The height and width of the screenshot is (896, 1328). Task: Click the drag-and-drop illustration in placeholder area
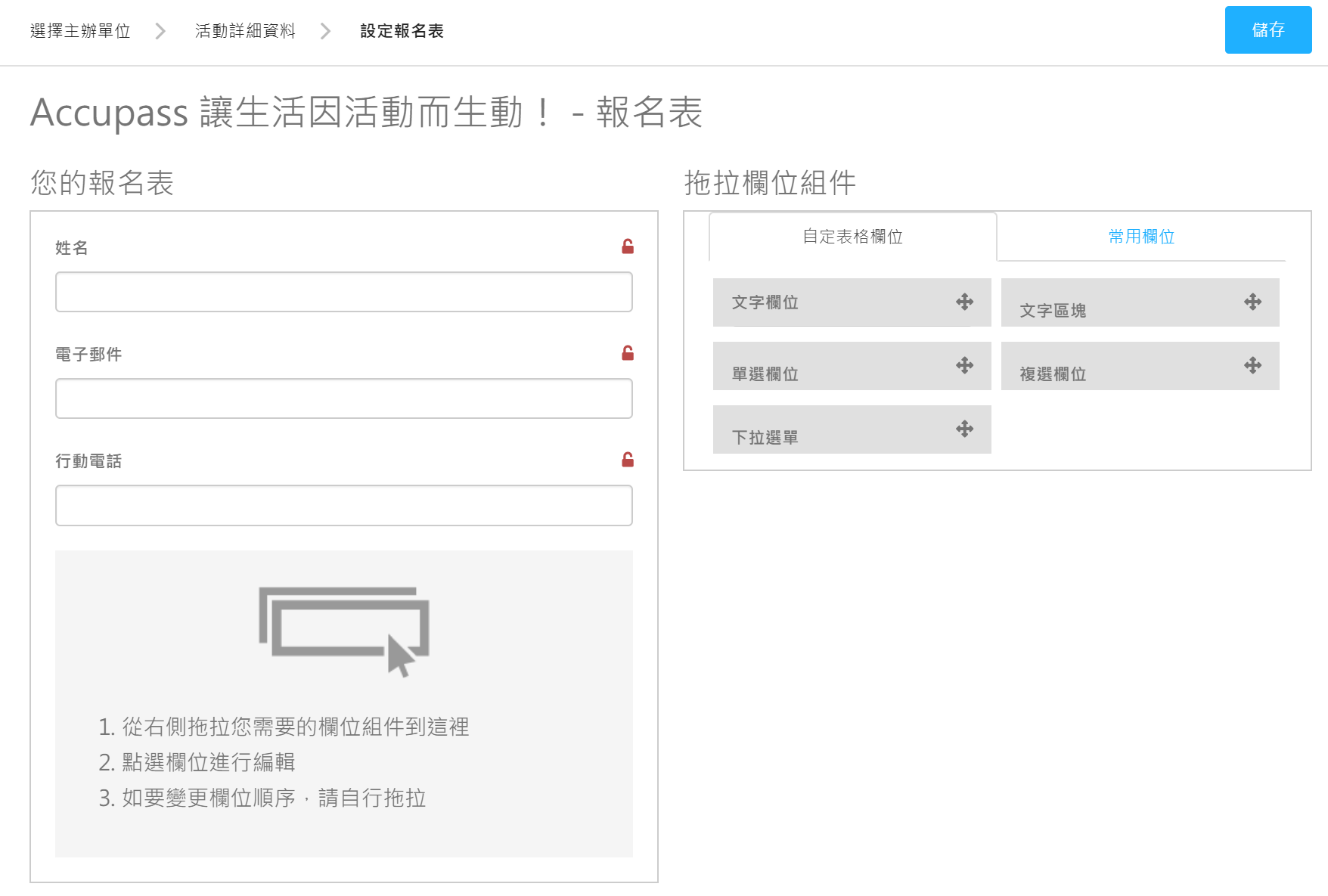tap(344, 632)
